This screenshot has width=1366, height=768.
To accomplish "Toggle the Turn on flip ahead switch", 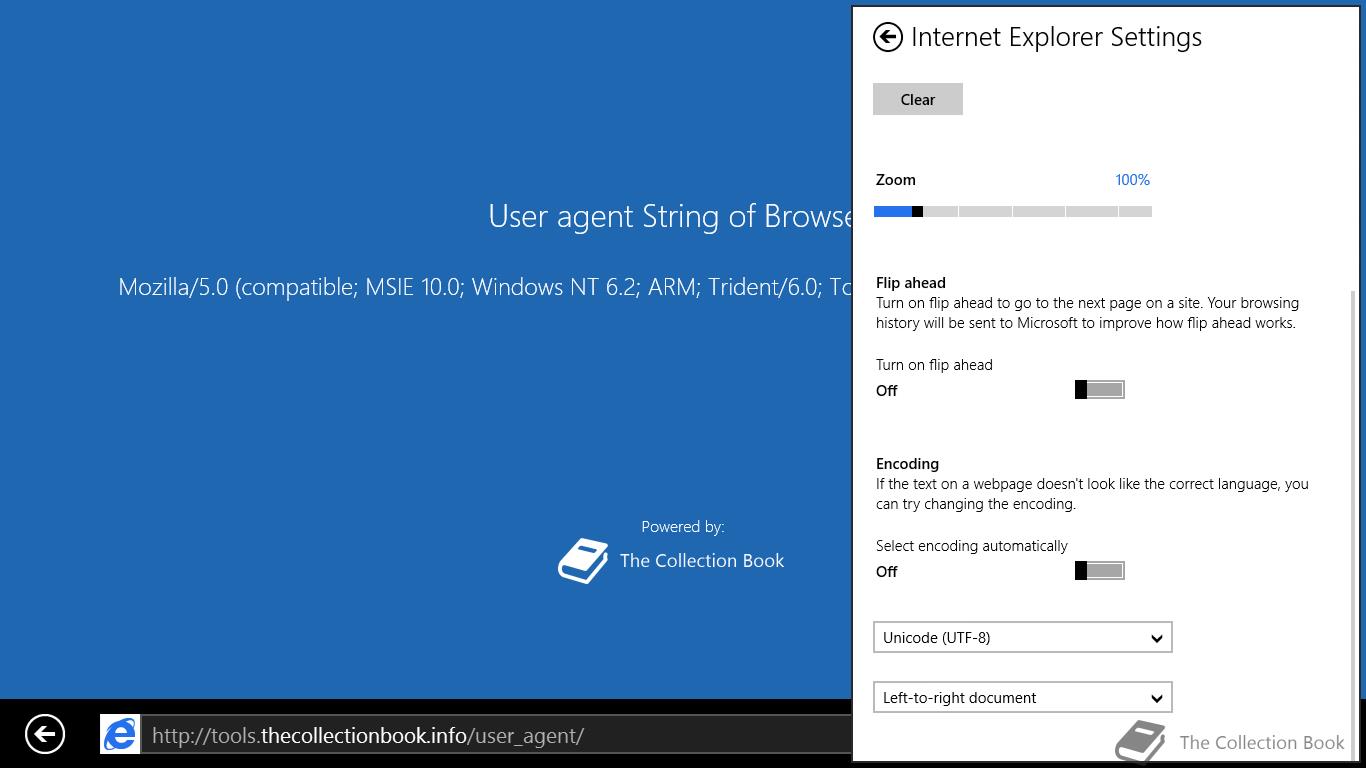I will coord(1100,389).
